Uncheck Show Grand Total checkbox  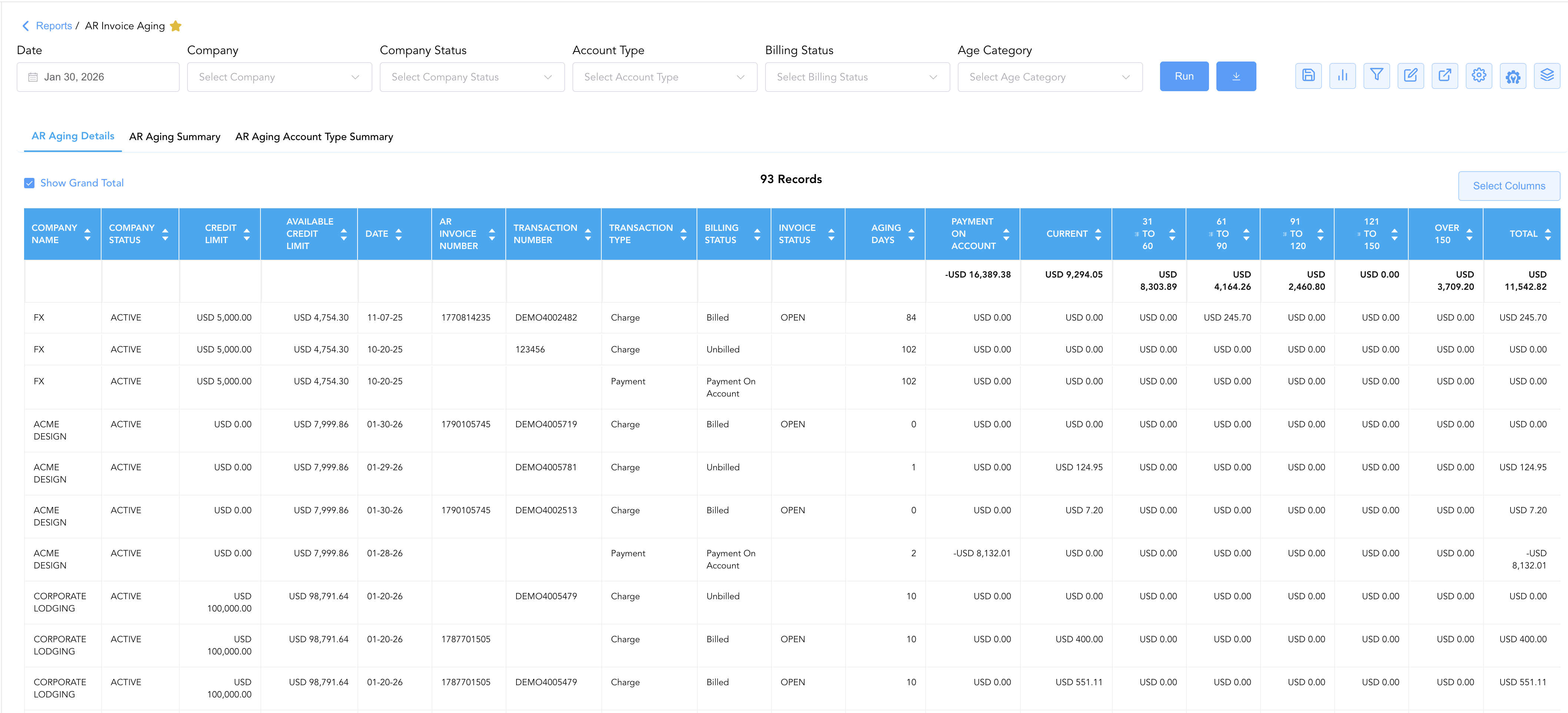[29, 183]
